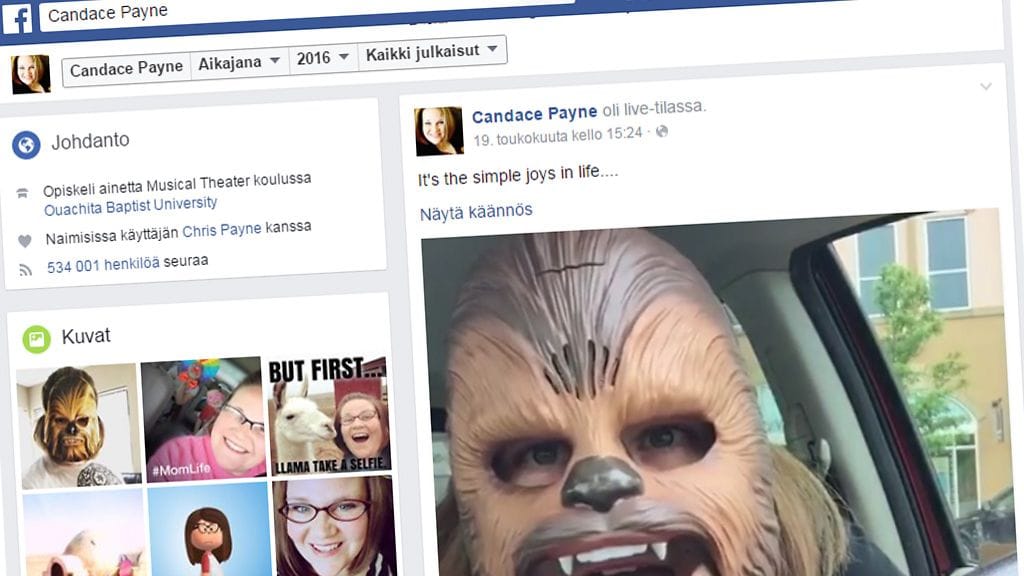Click the small profile avatar in timeline bar
The image size is (1024, 576).
pos(30,74)
